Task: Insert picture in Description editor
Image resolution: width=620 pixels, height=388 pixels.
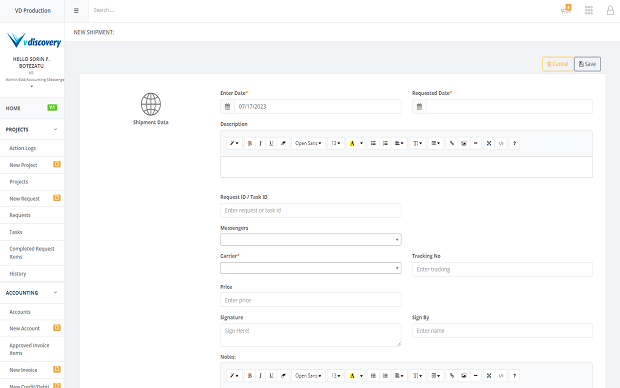Action: point(464,143)
